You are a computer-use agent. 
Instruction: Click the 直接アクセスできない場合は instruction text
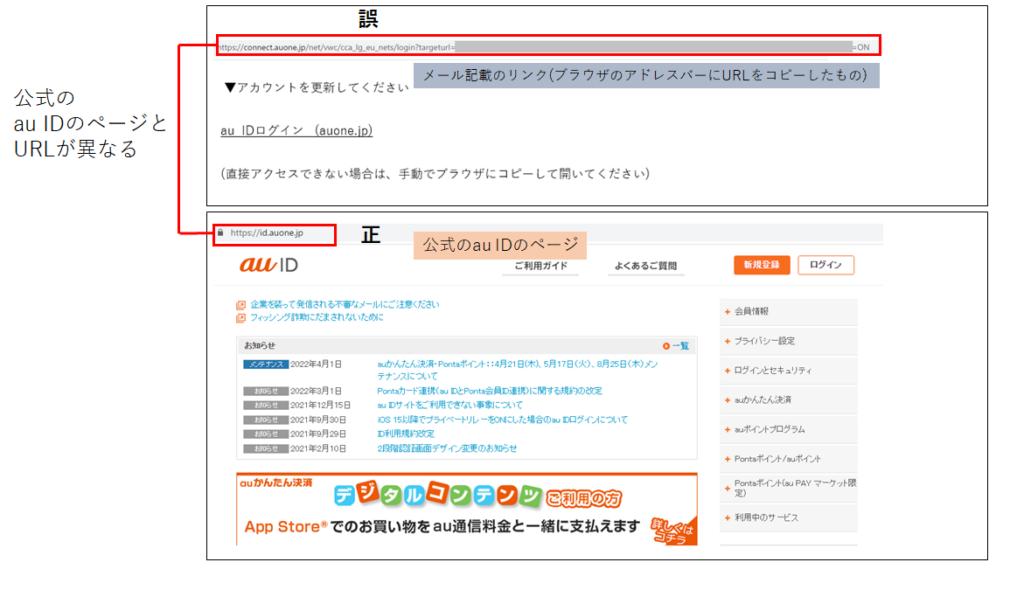pos(435,174)
